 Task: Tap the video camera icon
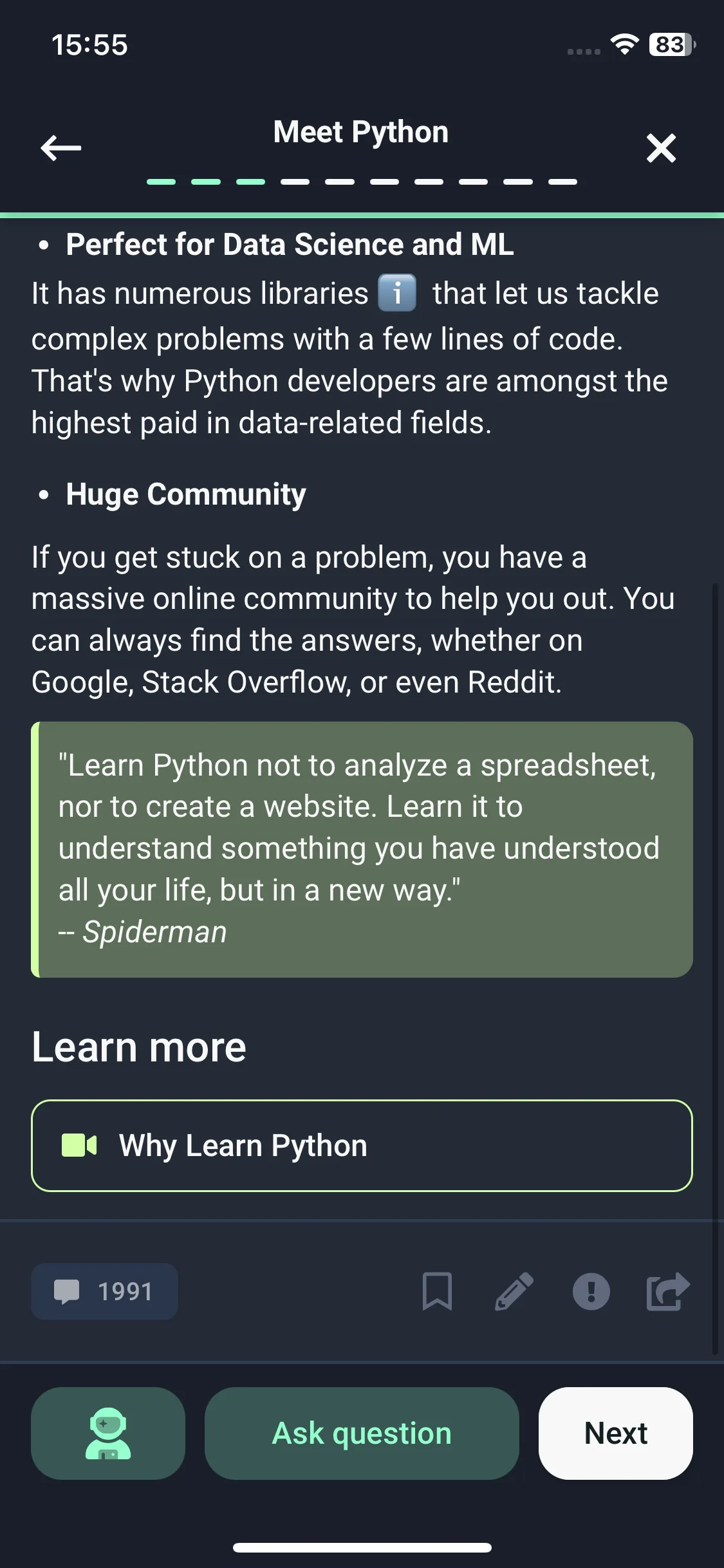coord(79,1146)
